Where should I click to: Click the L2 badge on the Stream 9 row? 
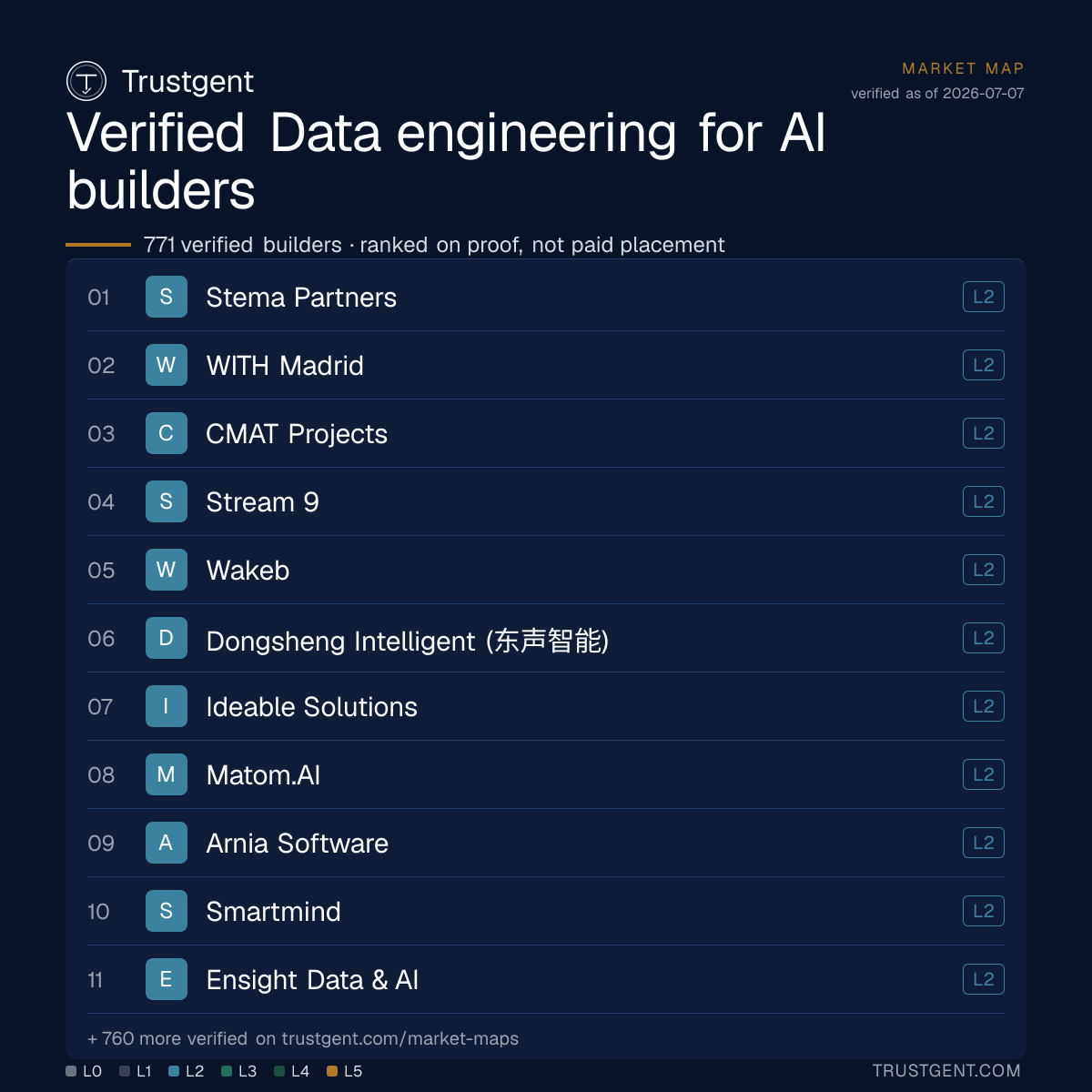[x=984, y=501]
